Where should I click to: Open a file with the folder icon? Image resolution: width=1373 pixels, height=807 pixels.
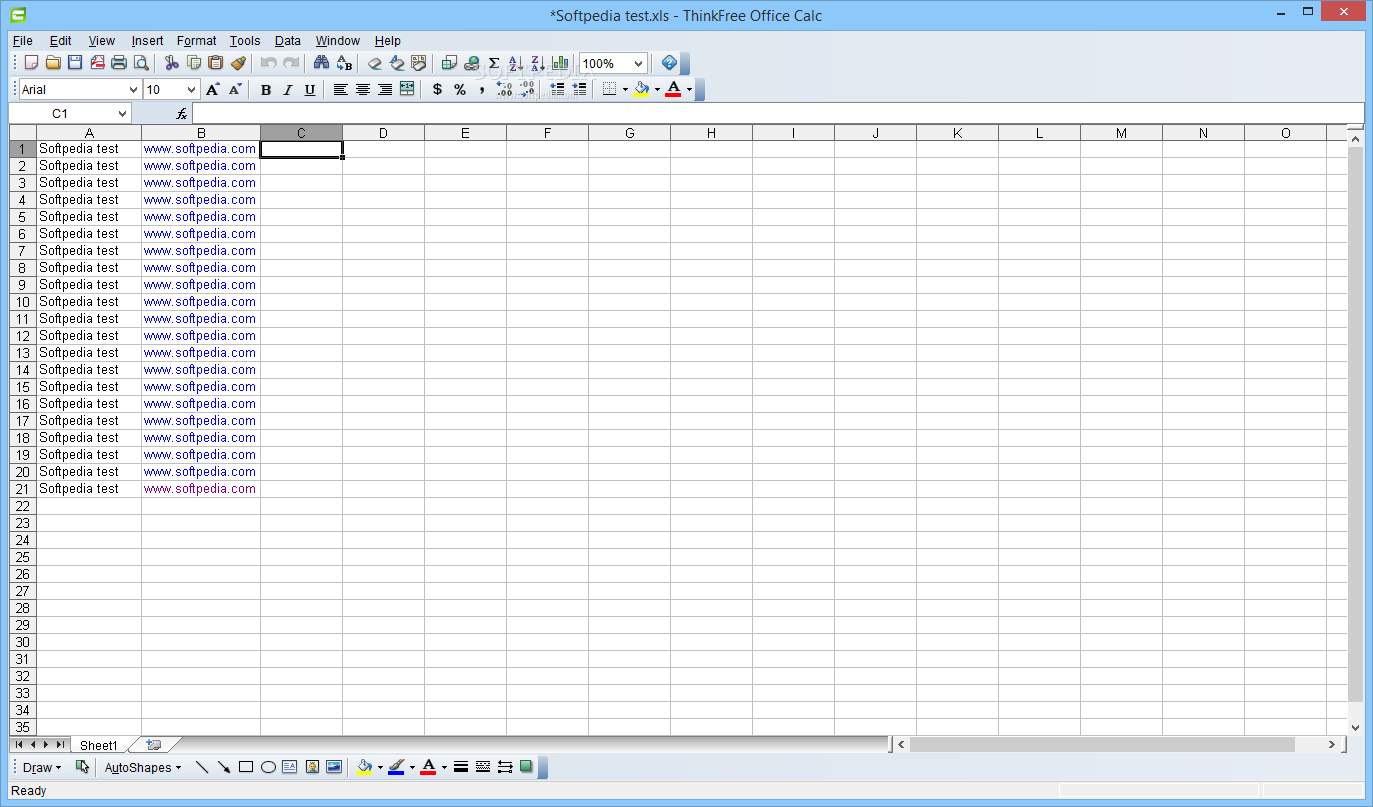(x=53, y=63)
